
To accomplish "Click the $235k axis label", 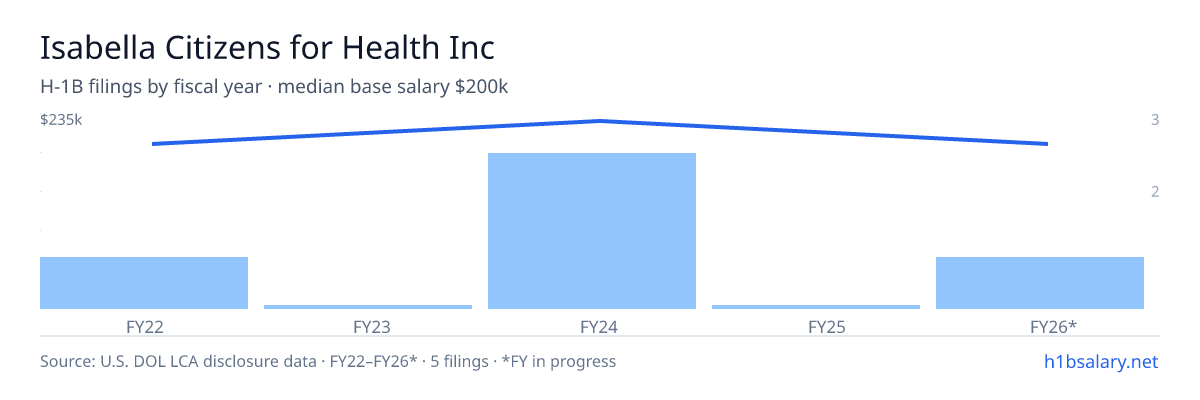I will [x=61, y=120].
